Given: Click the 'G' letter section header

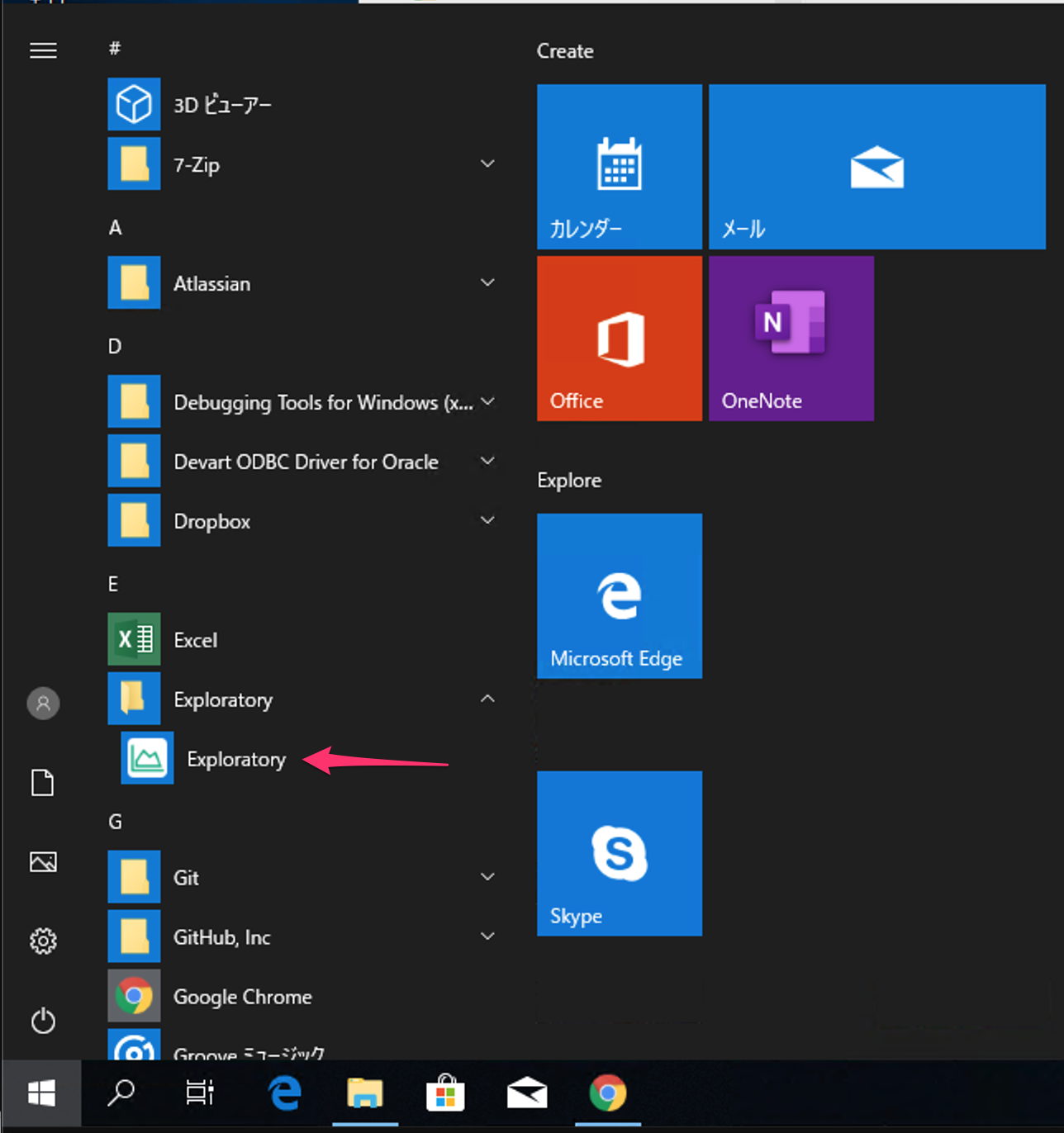Looking at the screenshot, I should 115,822.
